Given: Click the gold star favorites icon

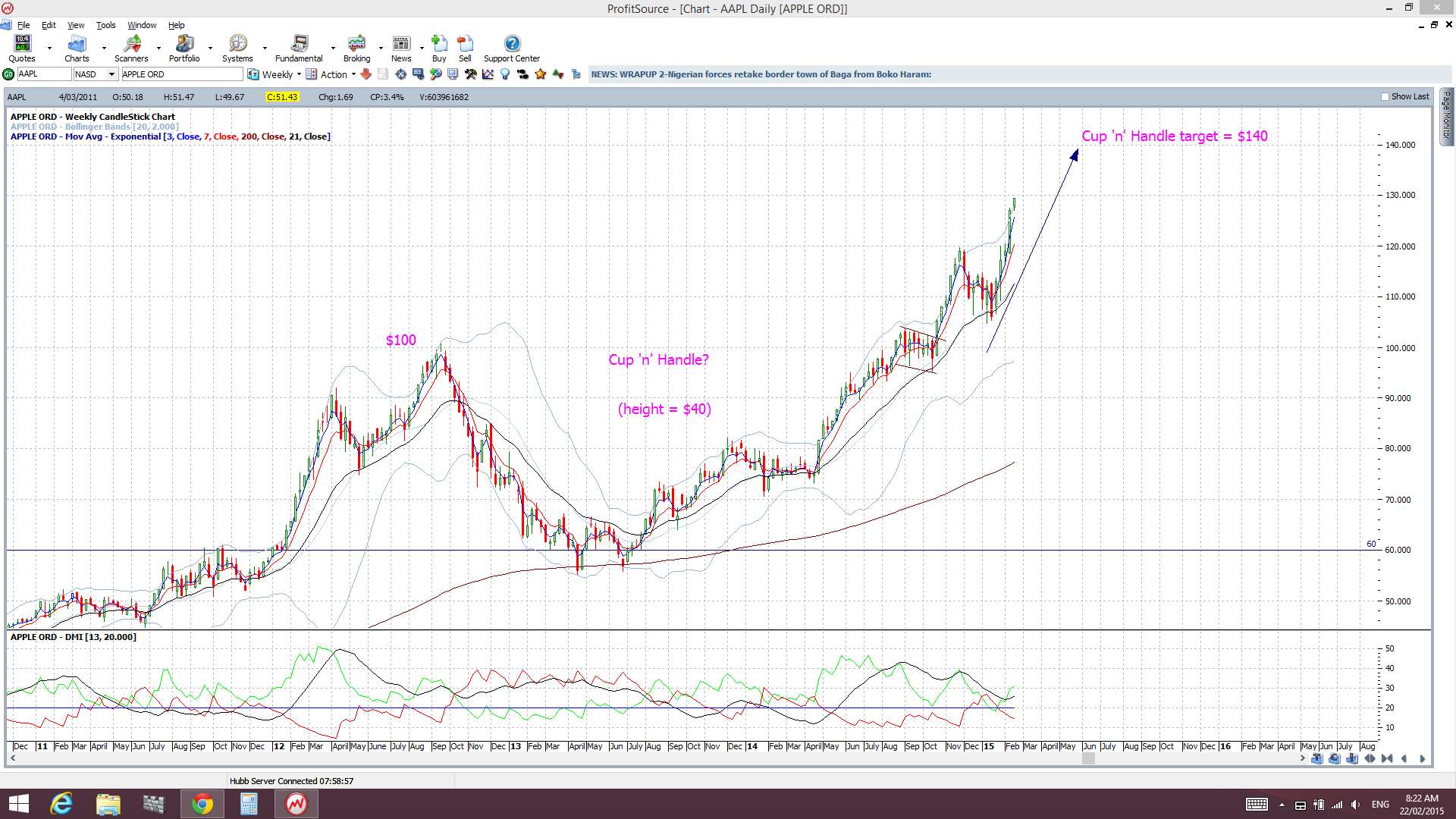Looking at the screenshot, I should tap(540, 74).
